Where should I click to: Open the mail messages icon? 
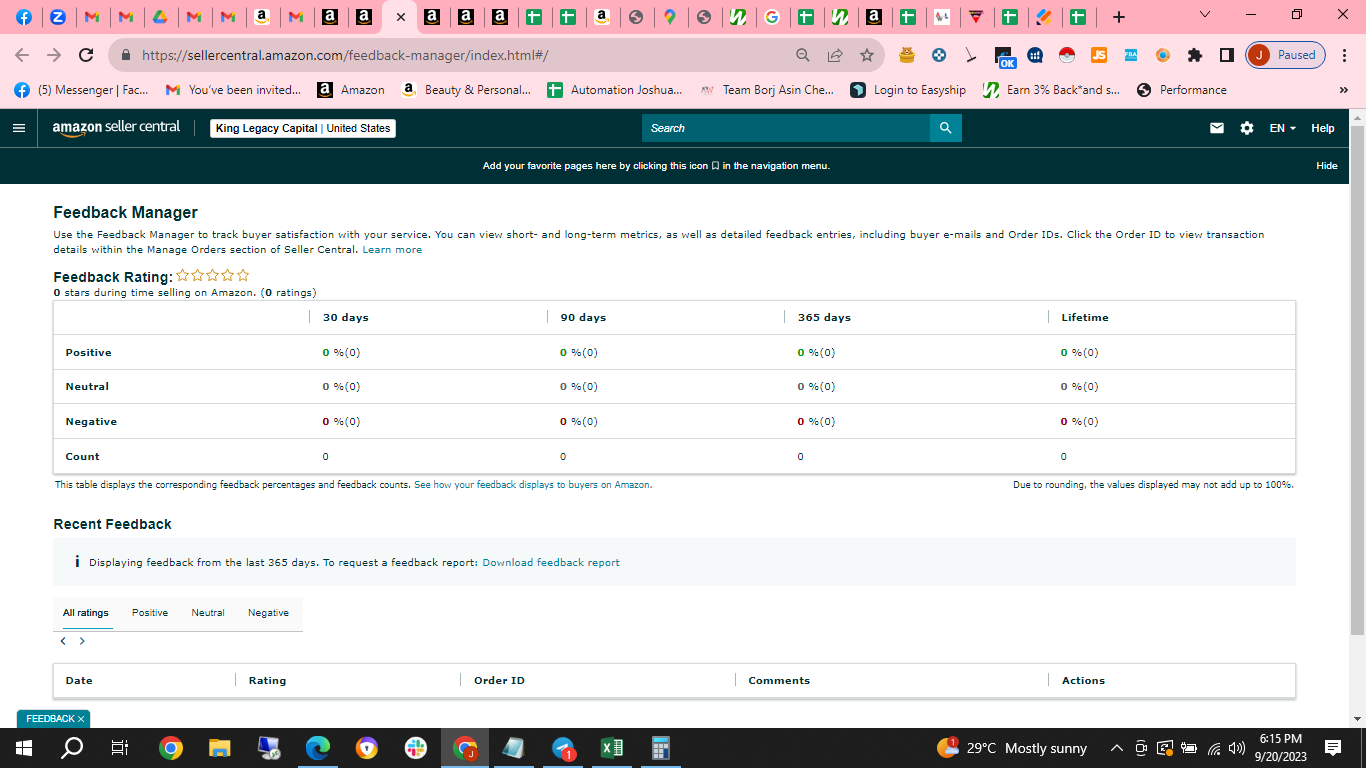click(x=1216, y=128)
